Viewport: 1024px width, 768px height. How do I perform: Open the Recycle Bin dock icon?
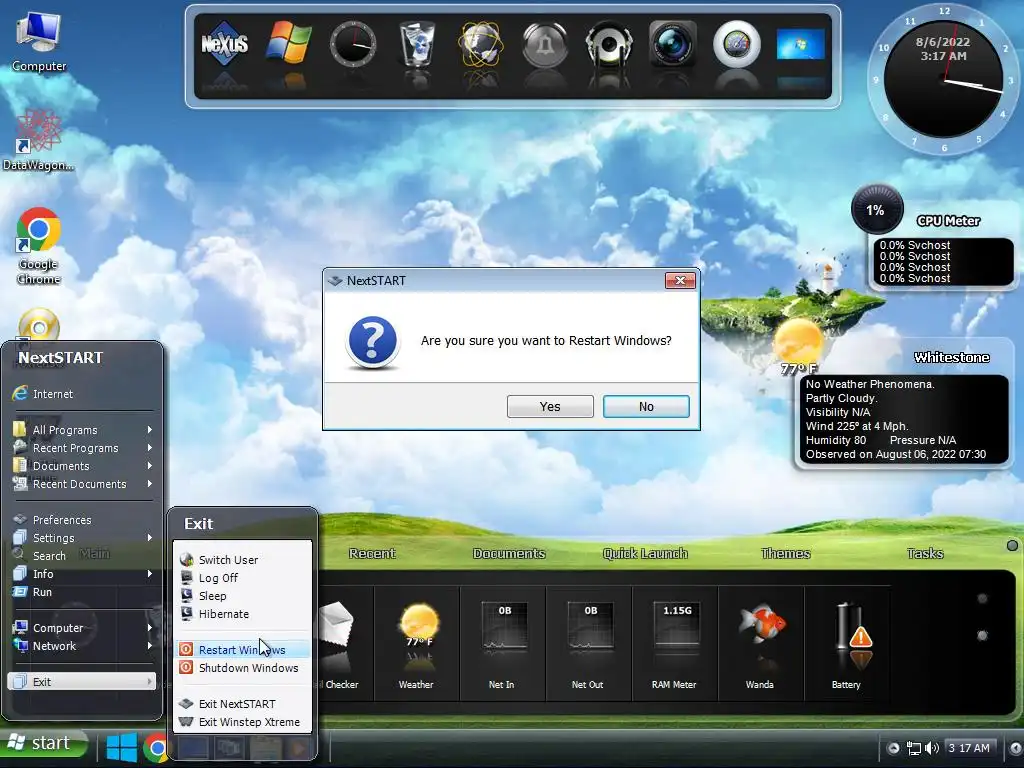point(417,44)
